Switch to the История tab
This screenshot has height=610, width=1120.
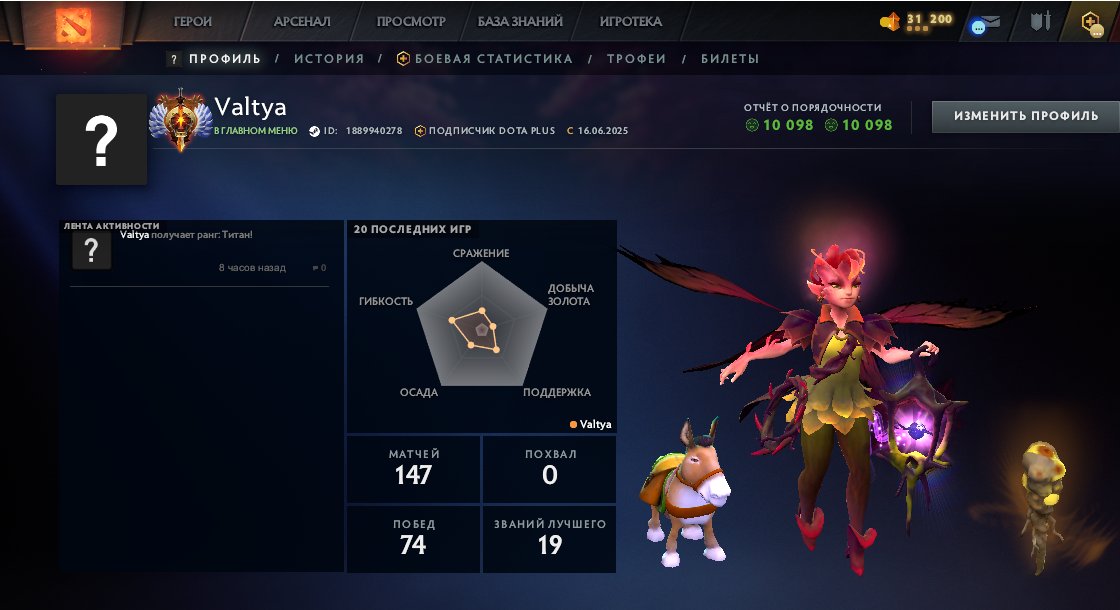[x=329, y=59]
